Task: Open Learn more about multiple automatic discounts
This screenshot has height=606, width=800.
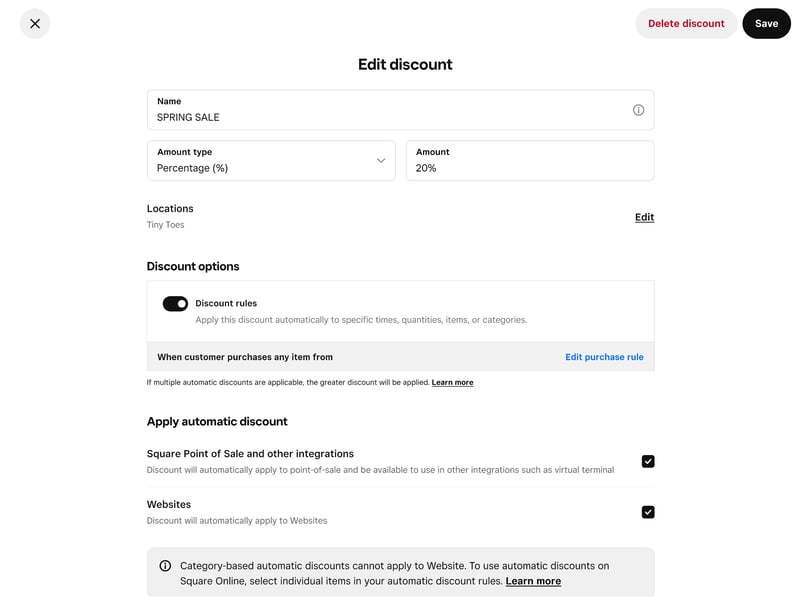Action: click(452, 383)
